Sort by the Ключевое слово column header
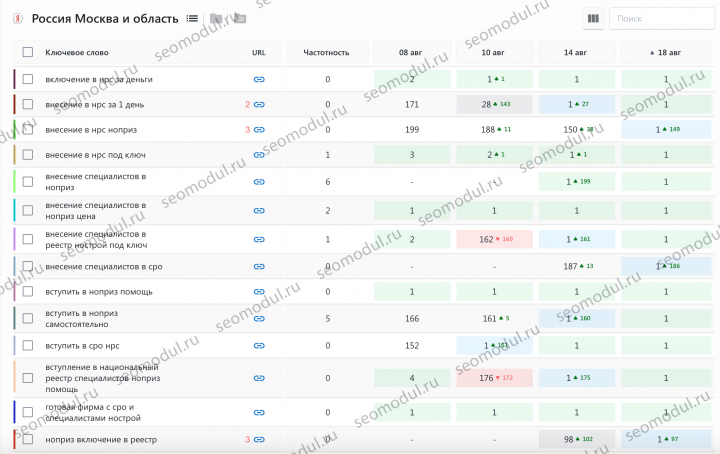 coord(77,52)
